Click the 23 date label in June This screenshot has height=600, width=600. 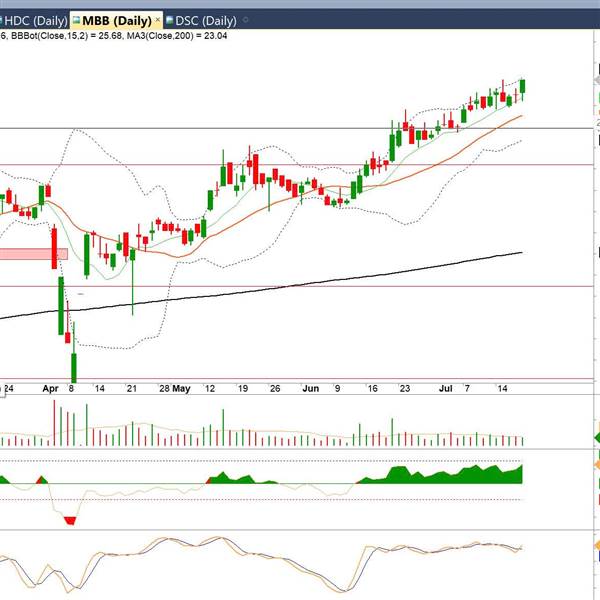[404, 389]
